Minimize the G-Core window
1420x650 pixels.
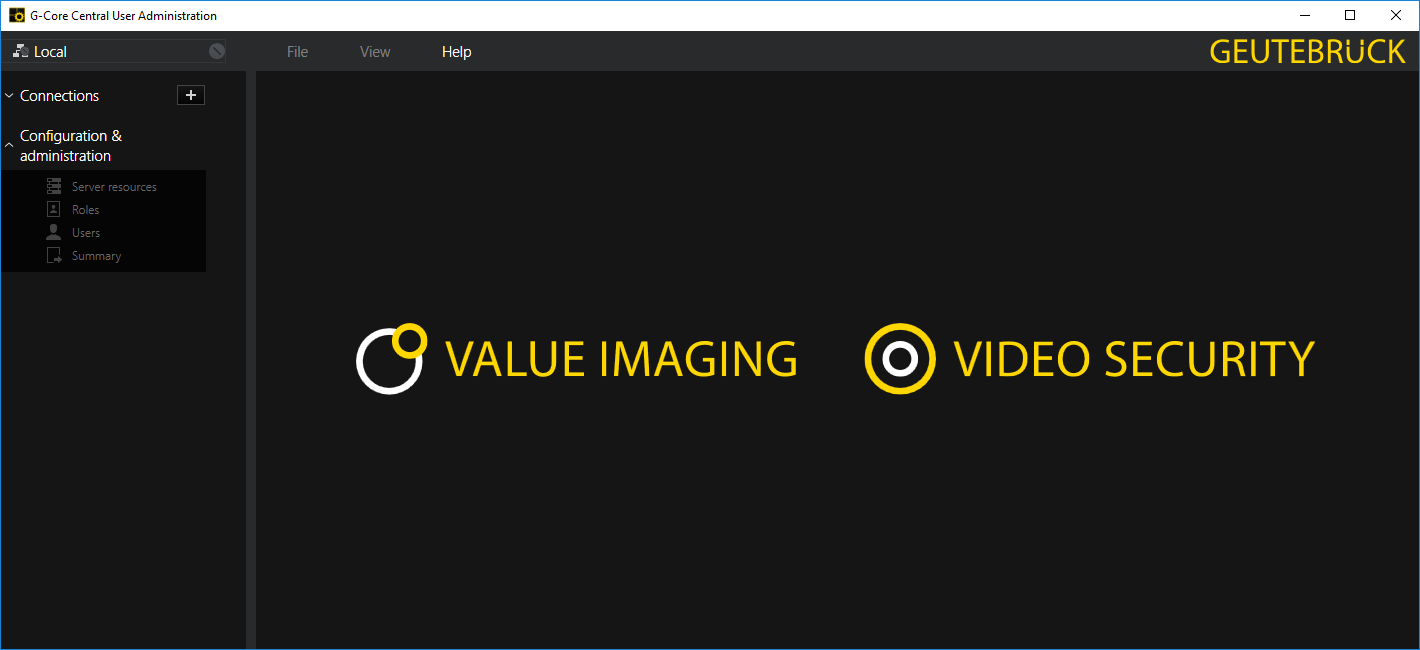(x=1305, y=15)
